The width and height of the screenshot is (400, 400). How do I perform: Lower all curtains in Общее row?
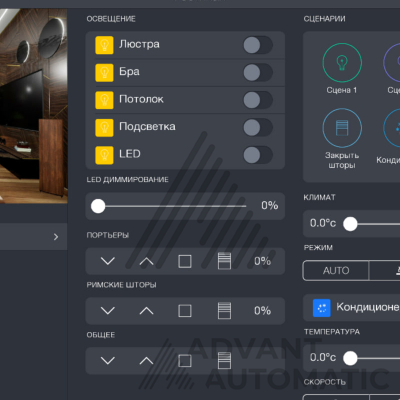pyautogui.click(x=108, y=360)
